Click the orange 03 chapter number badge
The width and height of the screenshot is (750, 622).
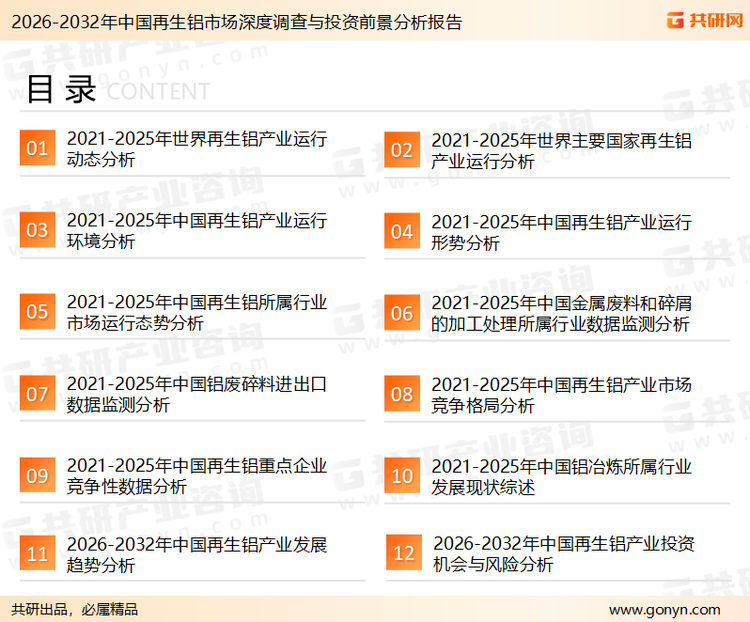coord(37,230)
